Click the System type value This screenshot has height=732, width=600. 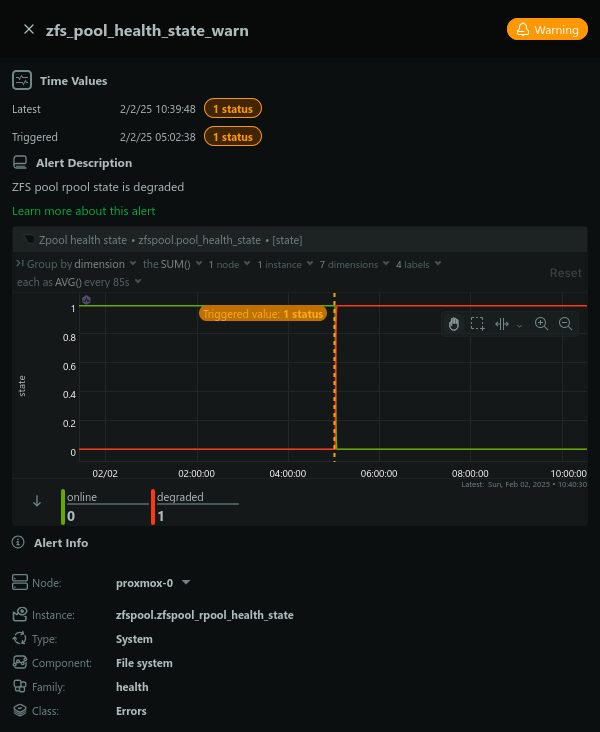click(134, 639)
